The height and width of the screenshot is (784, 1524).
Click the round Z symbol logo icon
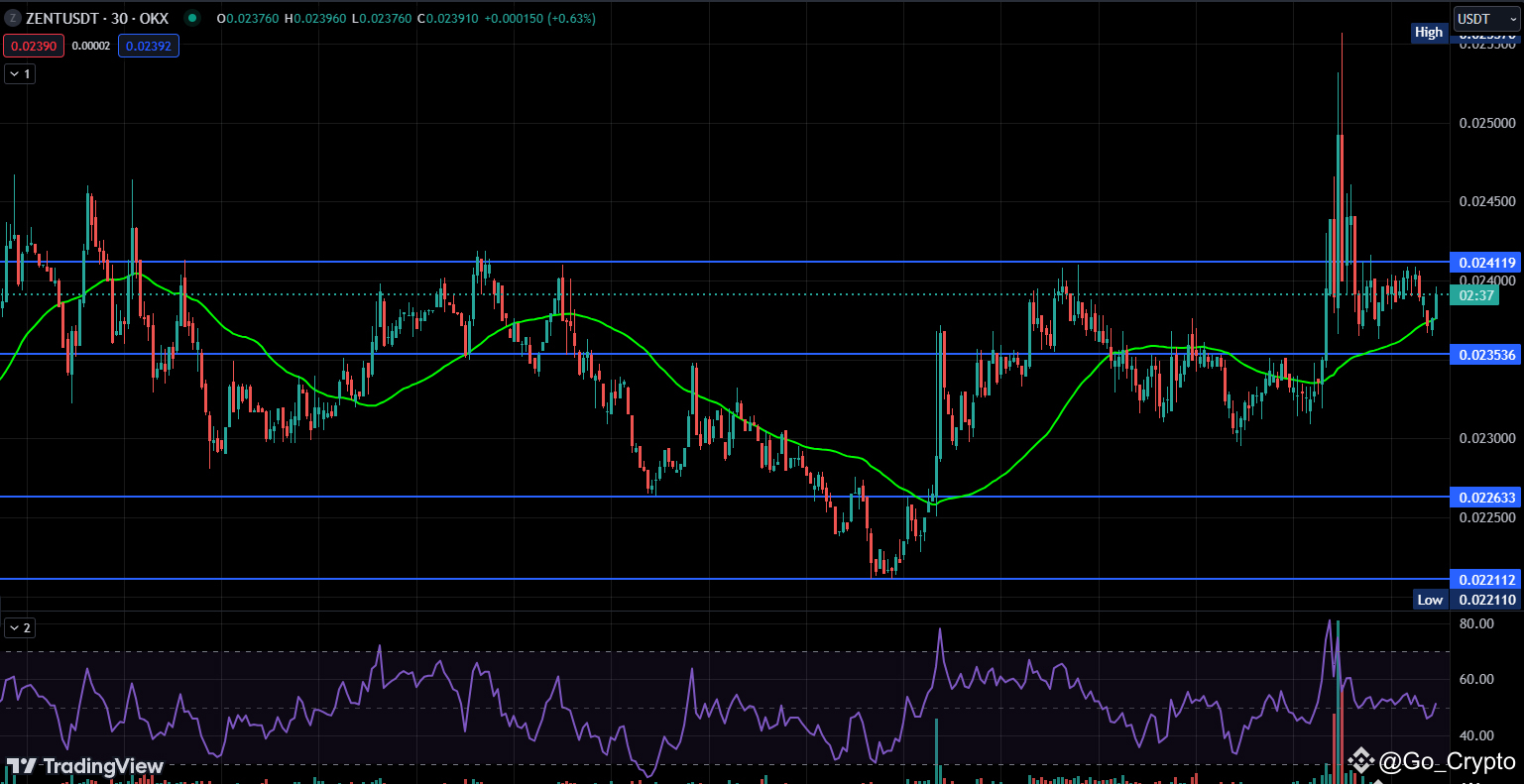tap(13, 18)
